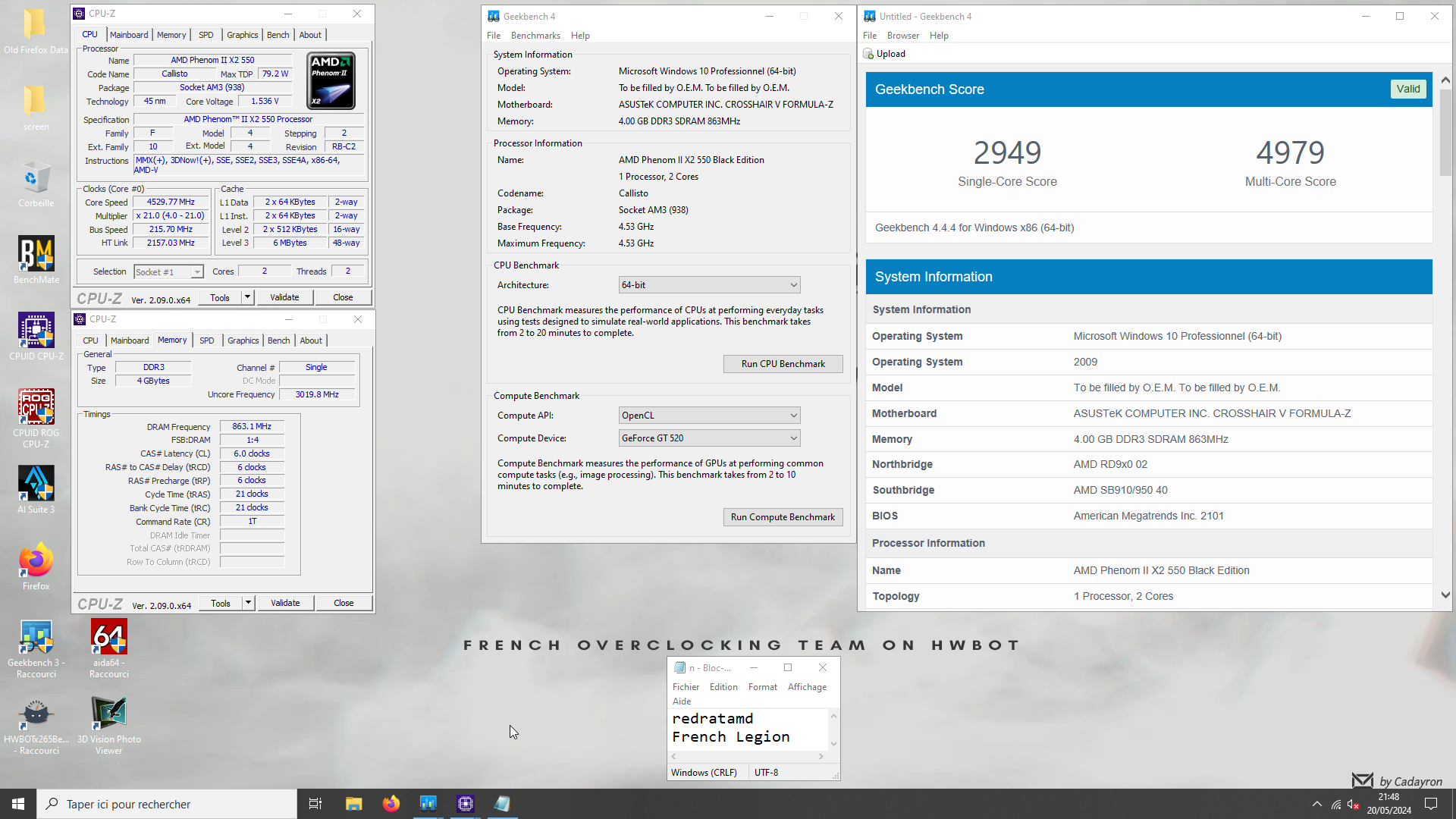Open File Explorer from the taskbar
This screenshot has height=819, width=1456.
click(x=353, y=804)
